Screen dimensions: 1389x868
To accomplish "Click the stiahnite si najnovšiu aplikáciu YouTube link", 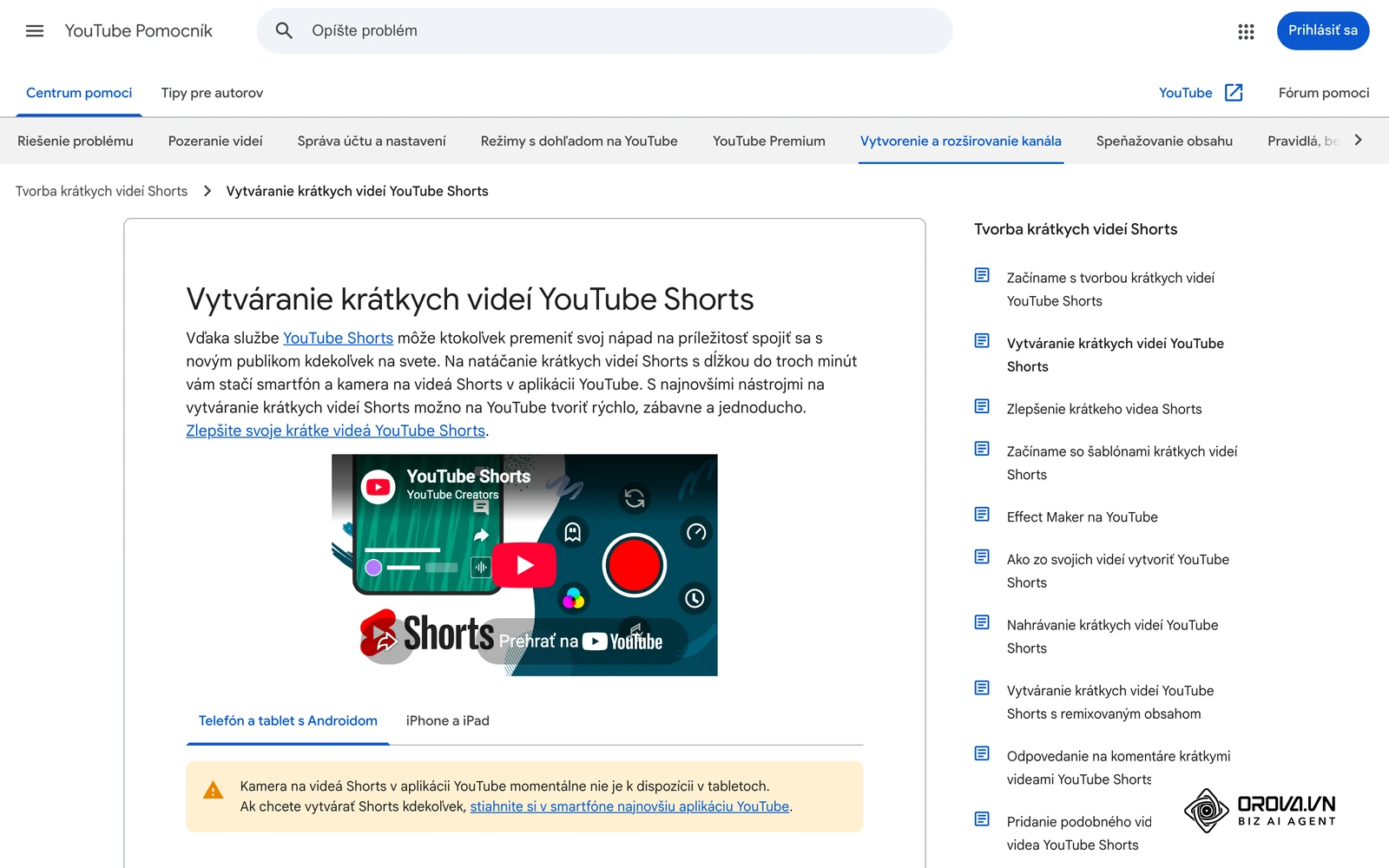I will (629, 806).
